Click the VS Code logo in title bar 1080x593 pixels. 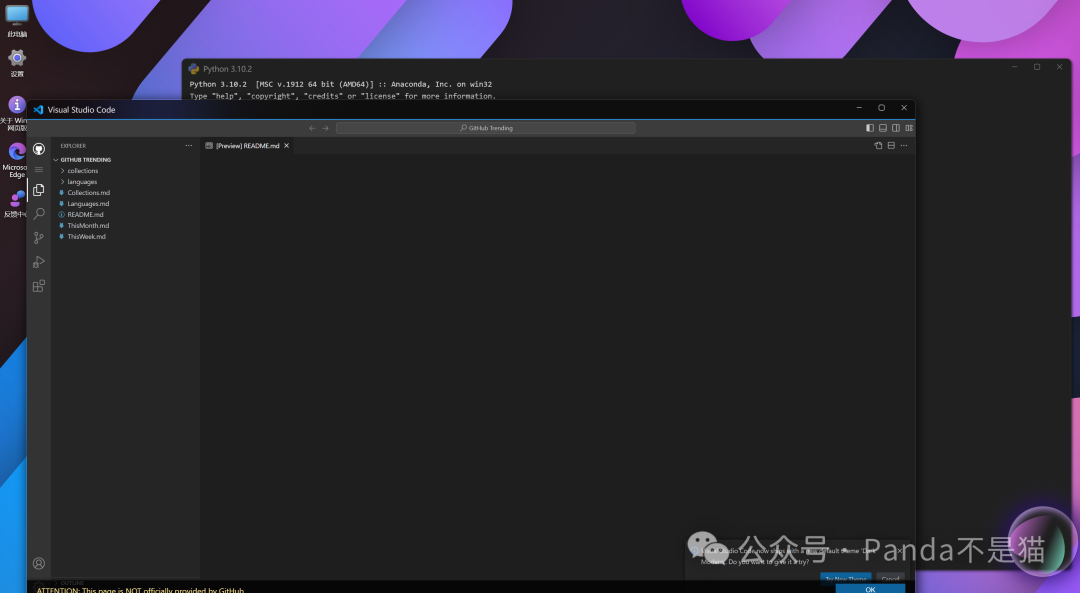pos(39,110)
